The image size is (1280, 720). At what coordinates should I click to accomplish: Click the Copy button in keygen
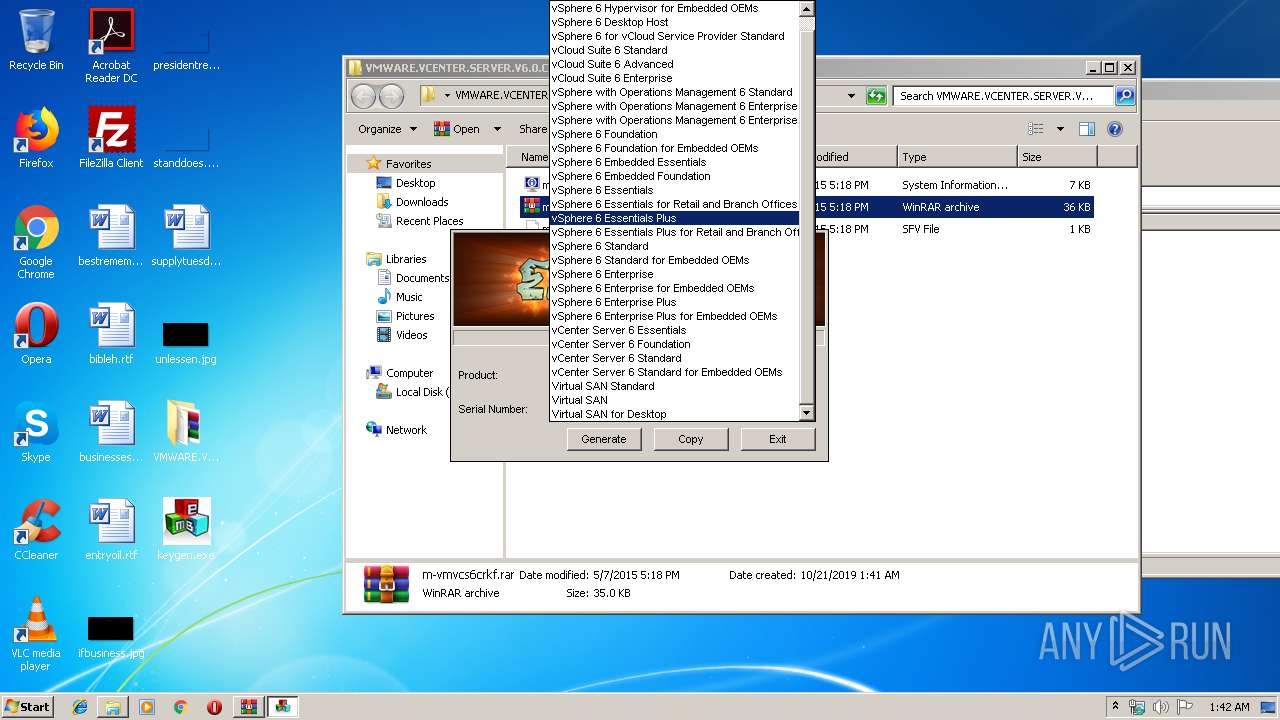(691, 439)
